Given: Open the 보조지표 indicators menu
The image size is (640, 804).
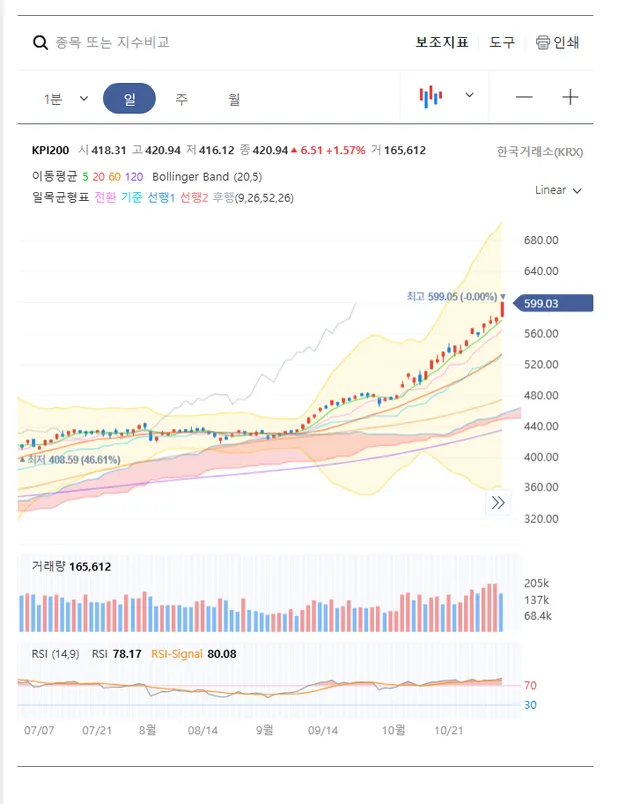Looking at the screenshot, I should pyautogui.click(x=442, y=42).
